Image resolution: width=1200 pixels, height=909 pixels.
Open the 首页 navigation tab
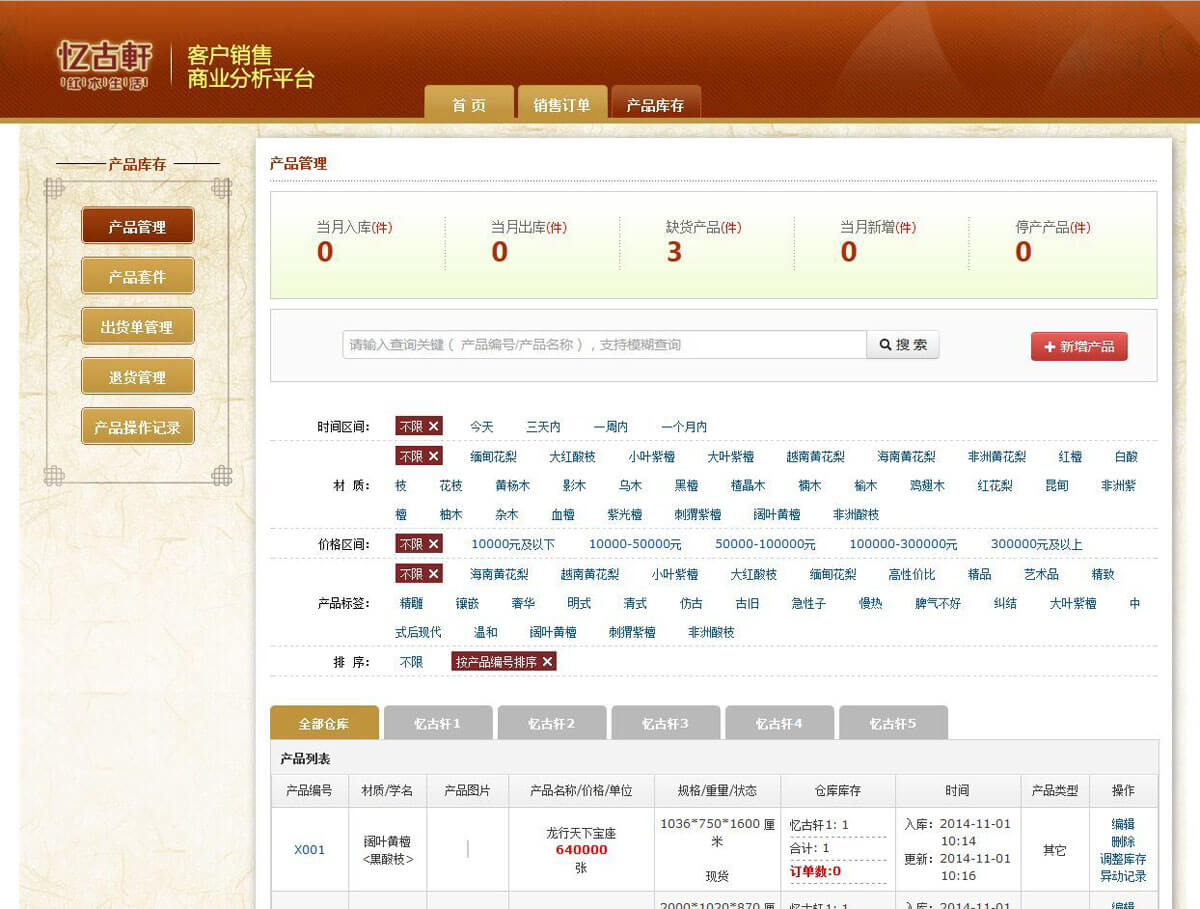pyautogui.click(x=468, y=105)
